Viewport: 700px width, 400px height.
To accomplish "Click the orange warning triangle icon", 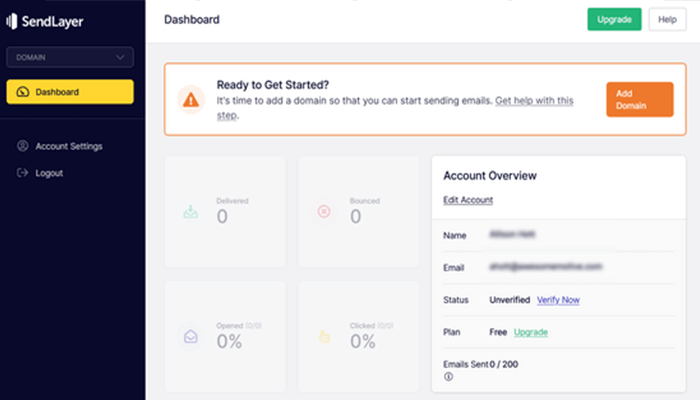I will [191, 100].
